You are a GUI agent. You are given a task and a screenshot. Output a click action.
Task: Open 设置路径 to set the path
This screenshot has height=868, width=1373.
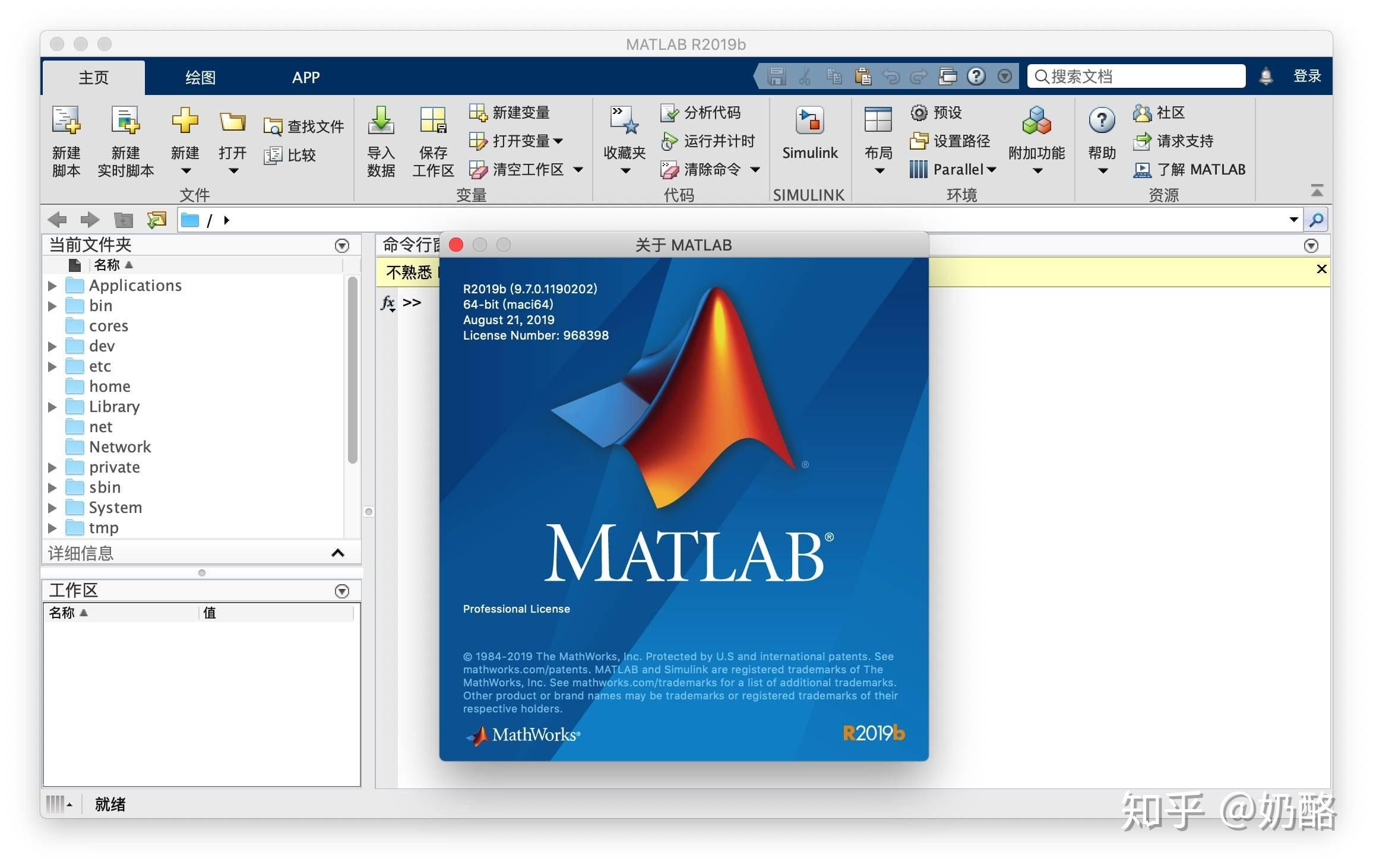click(949, 141)
